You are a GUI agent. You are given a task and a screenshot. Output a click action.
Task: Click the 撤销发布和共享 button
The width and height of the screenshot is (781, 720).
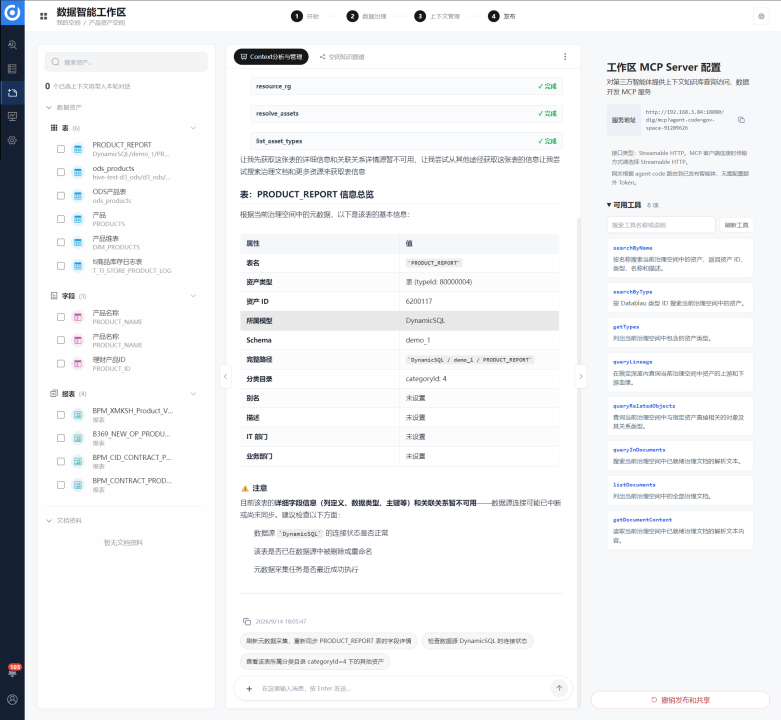[x=680, y=700]
